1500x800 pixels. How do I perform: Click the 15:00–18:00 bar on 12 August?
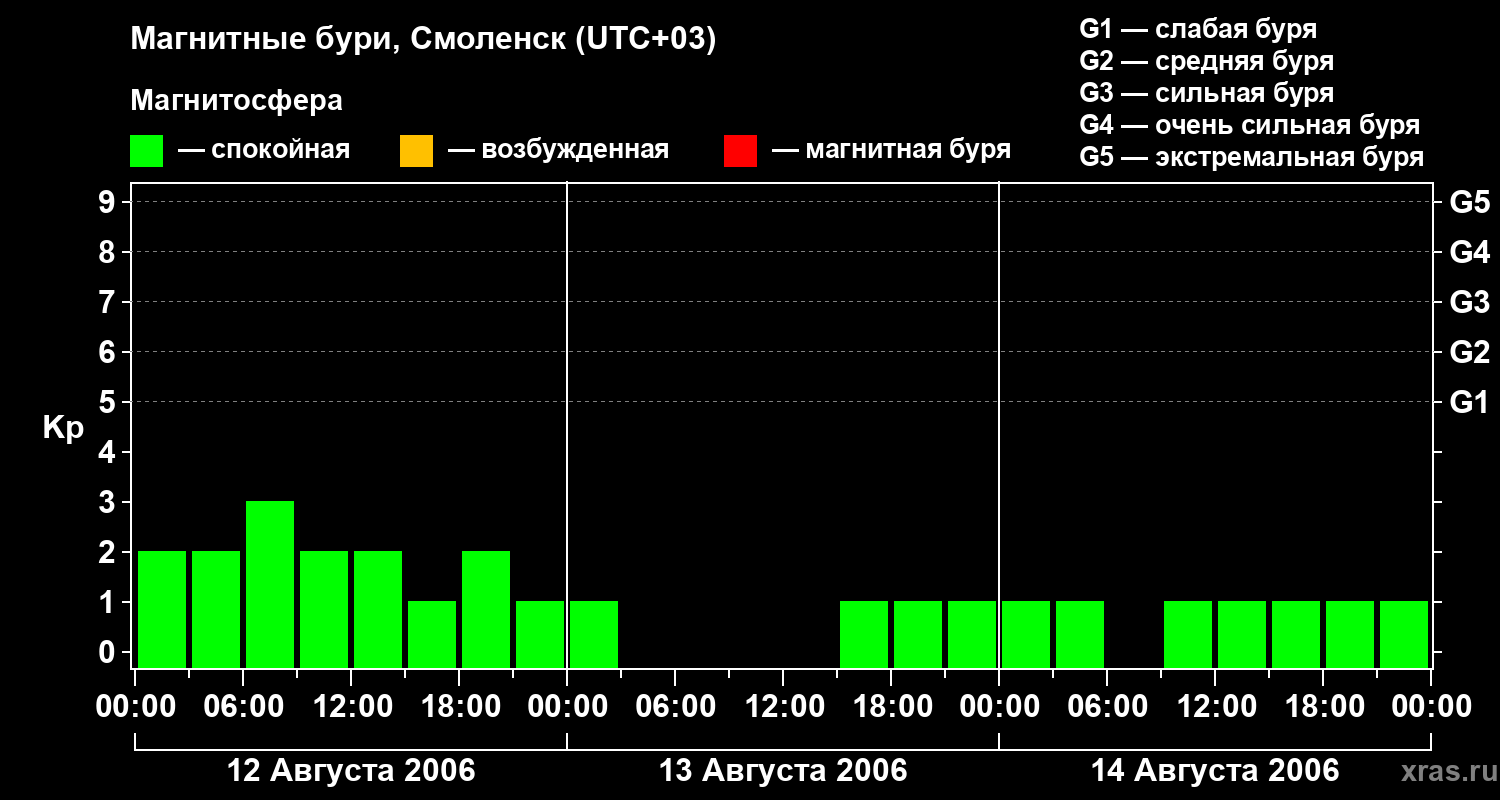pos(432,634)
